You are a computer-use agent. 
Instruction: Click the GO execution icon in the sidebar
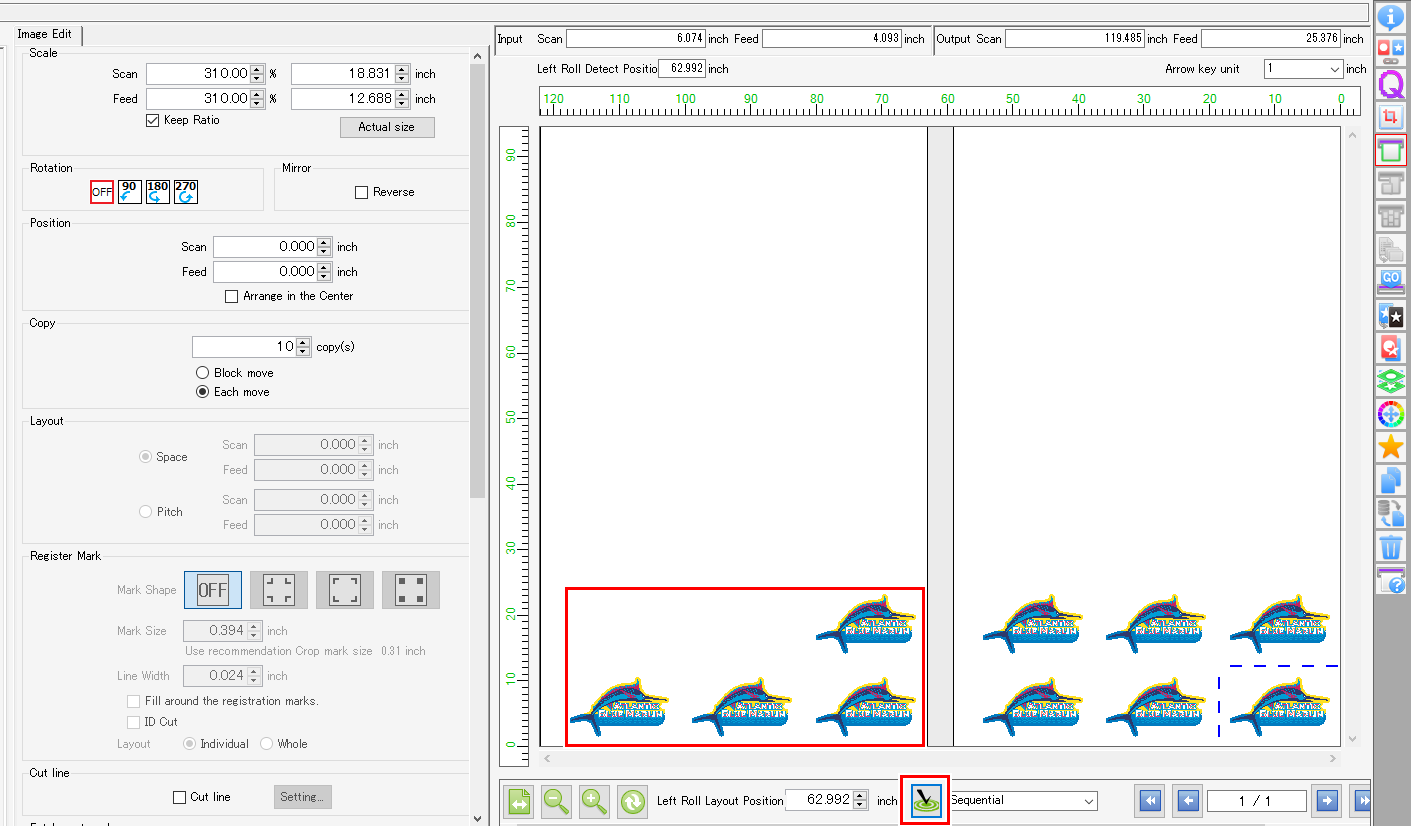(1391, 281)
